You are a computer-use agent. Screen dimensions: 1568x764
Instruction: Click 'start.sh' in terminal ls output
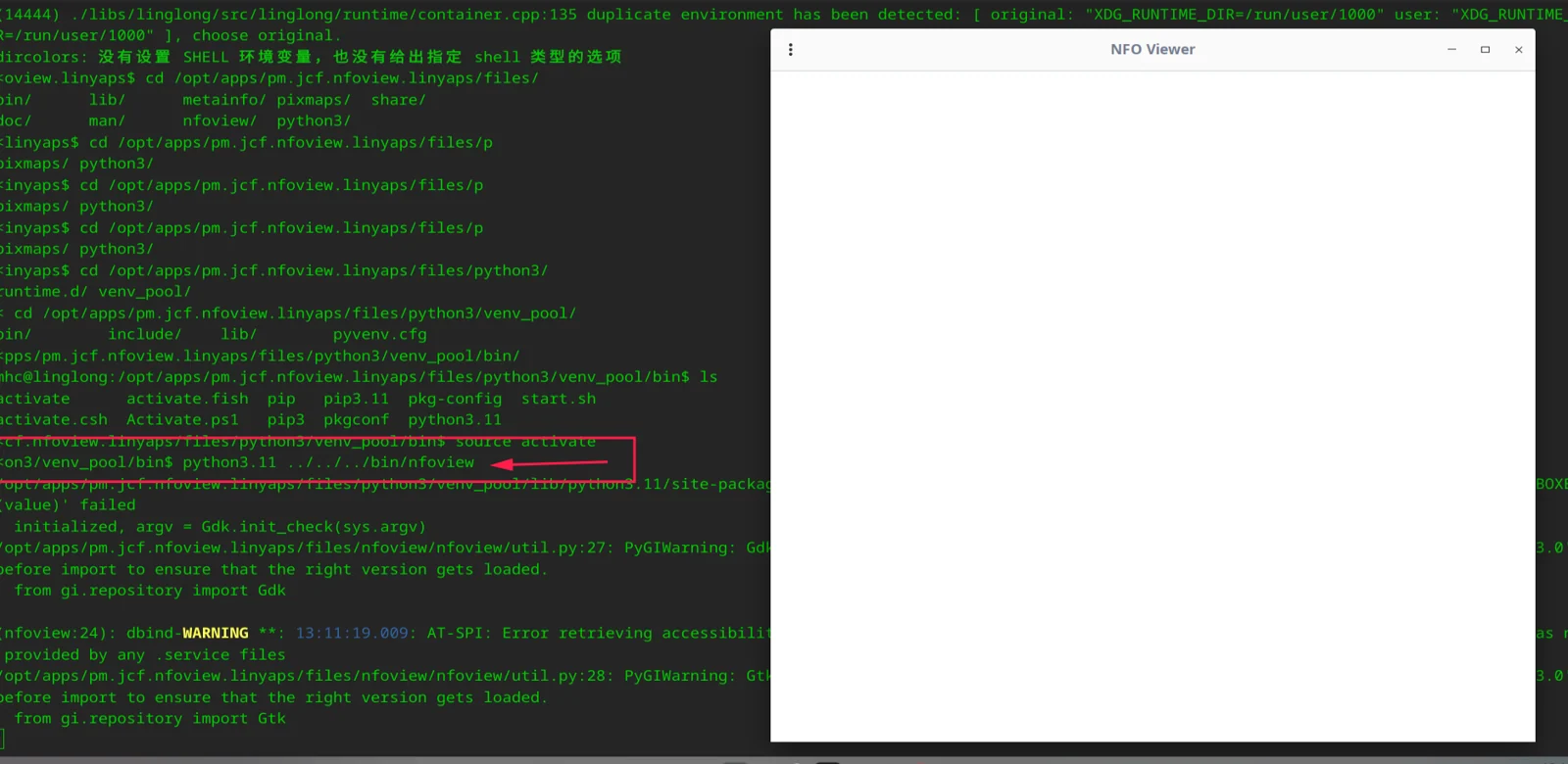pos(559,399)
